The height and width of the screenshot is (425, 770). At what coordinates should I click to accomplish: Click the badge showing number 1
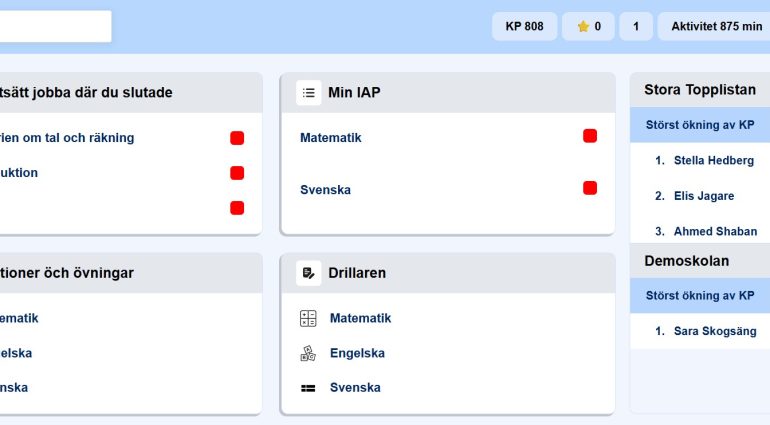point(636,27)
